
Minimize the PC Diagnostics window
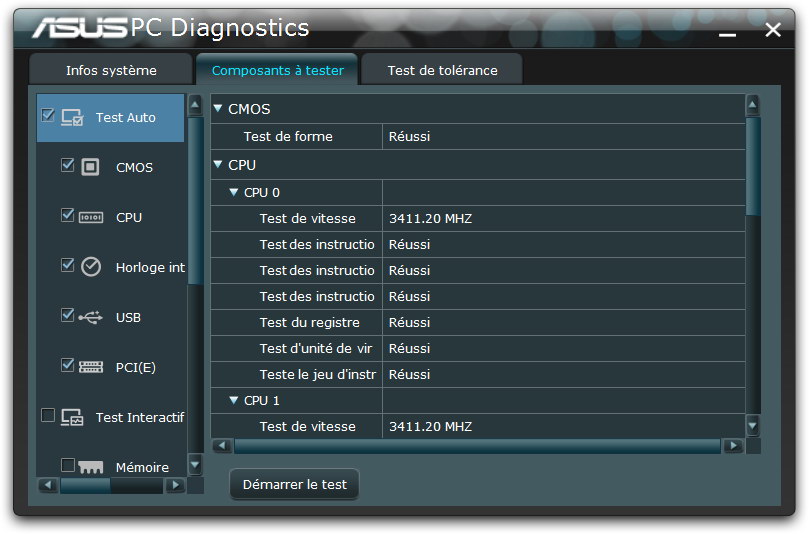(x=727, y=33)
